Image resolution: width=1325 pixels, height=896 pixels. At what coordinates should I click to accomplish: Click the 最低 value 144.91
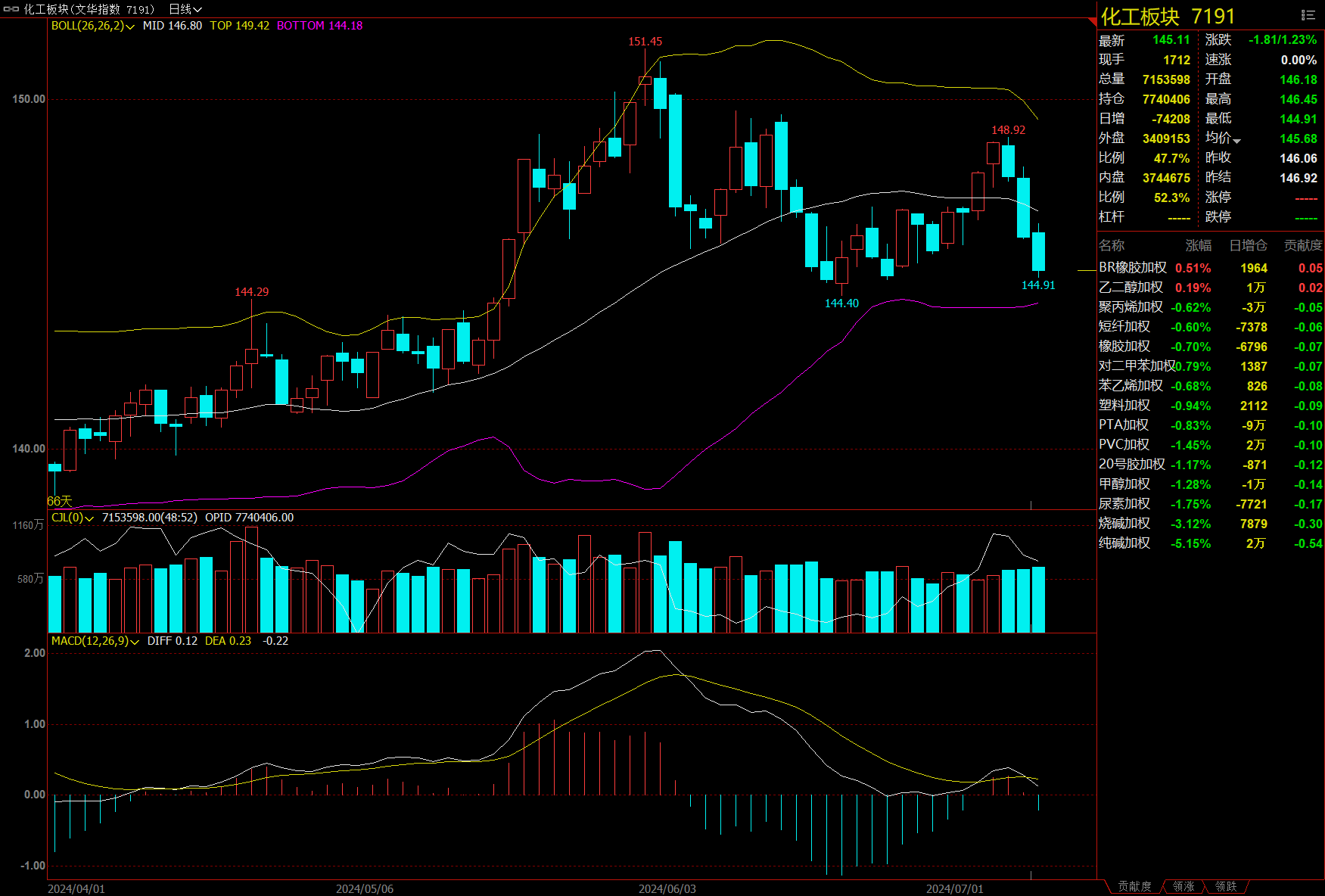(1299, 119)
